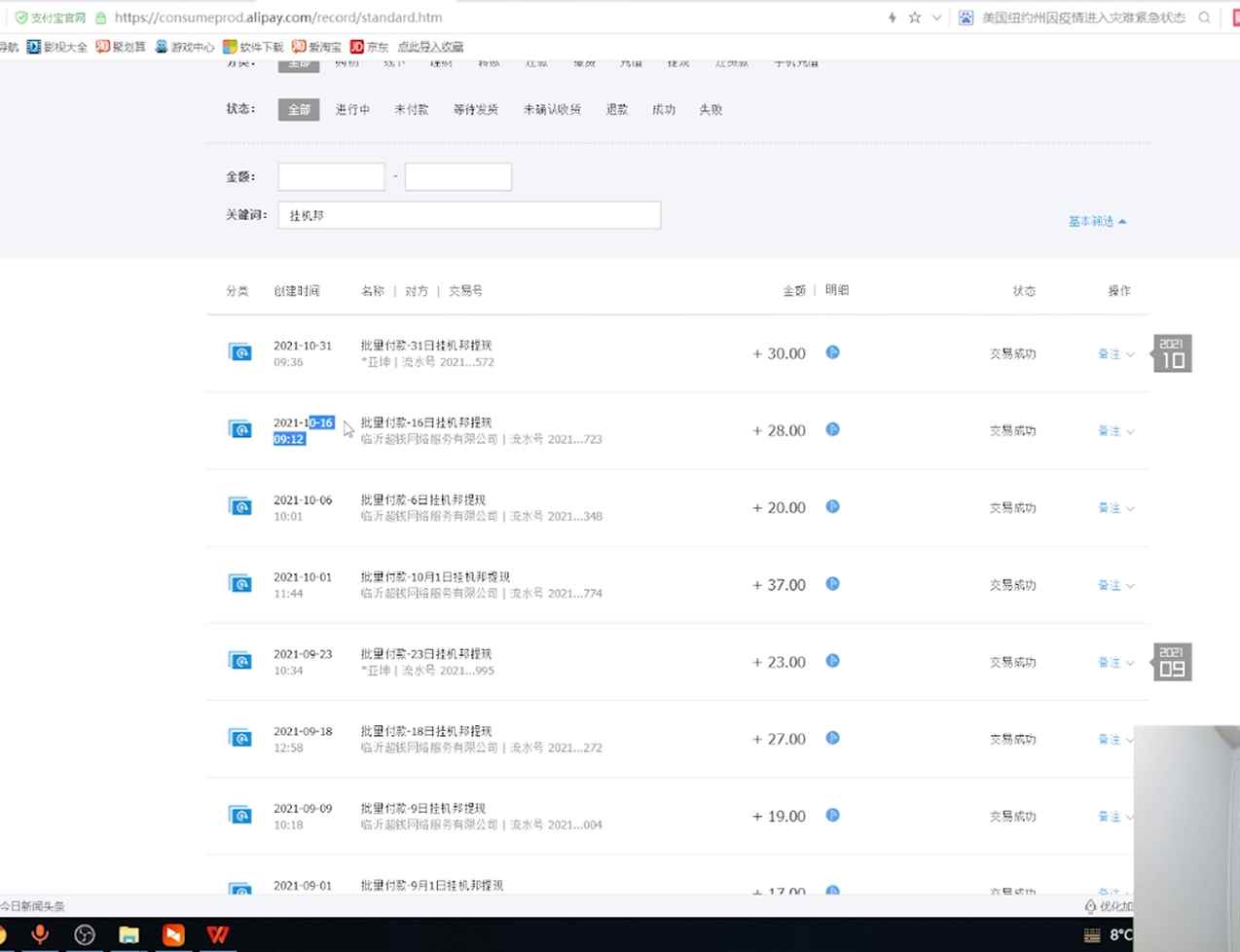Click the lightning speed-mode icon in the address bar
The width and height of the screenshot is (1240, 952).
(892, 18)
